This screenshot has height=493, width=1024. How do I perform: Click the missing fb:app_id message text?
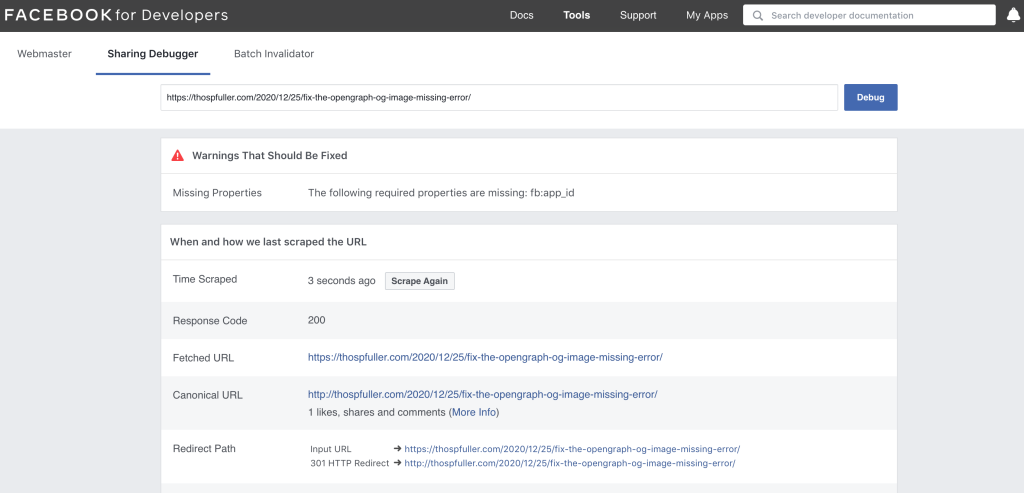(x=441, y=193)
